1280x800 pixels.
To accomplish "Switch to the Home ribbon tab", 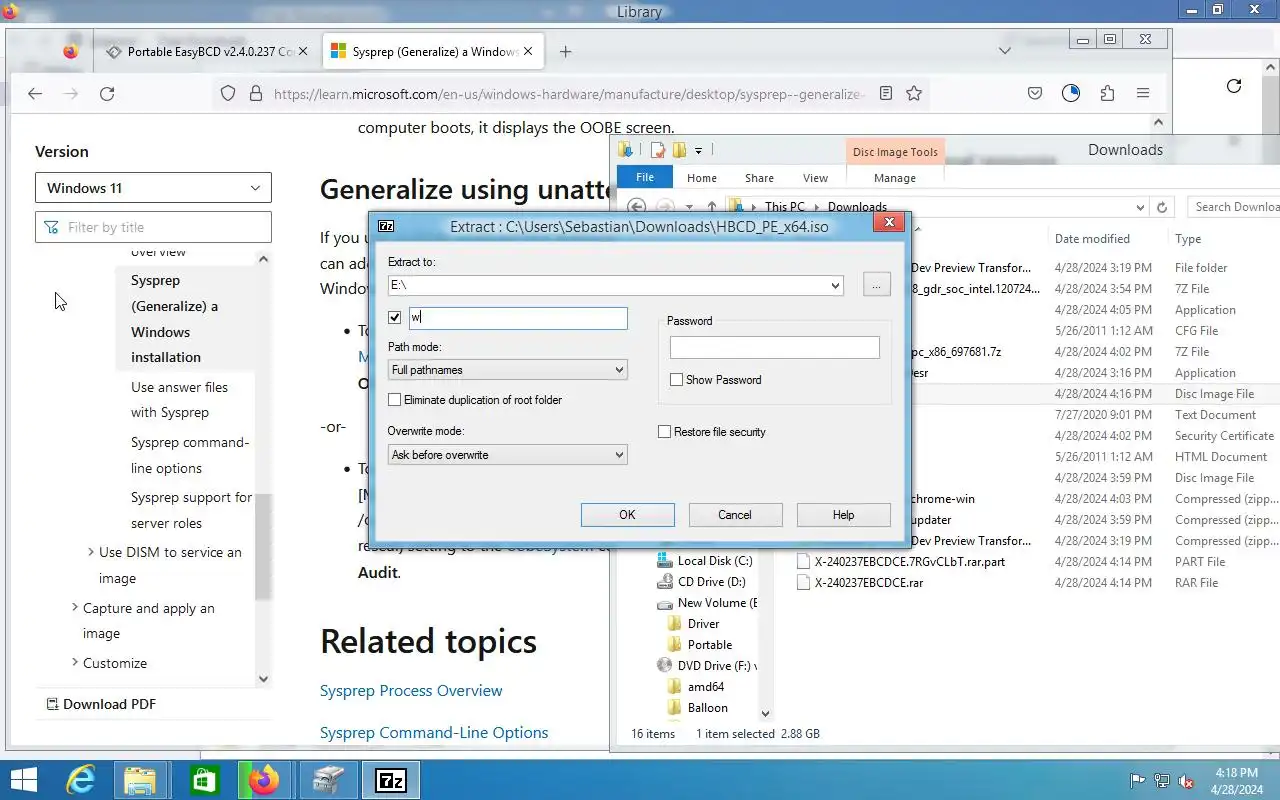I will (x=702, y=178).
